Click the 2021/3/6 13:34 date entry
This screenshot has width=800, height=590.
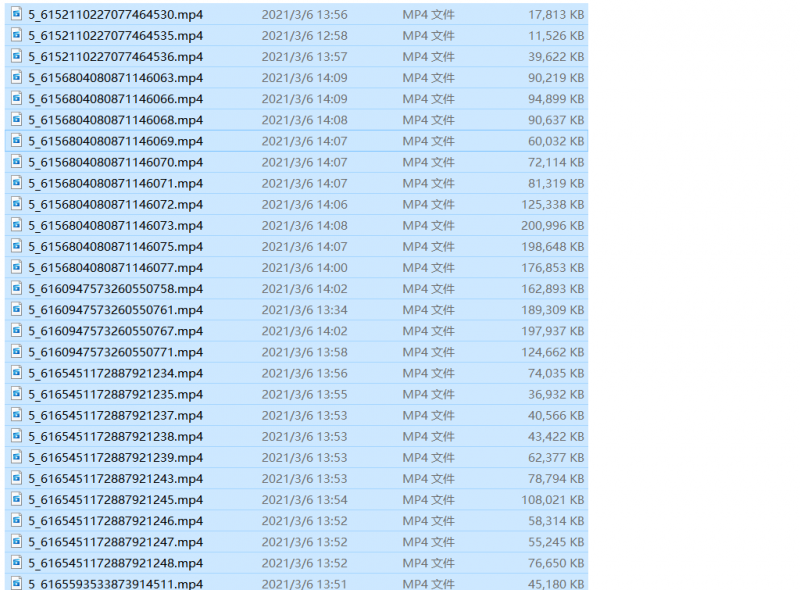coord(304,310)
